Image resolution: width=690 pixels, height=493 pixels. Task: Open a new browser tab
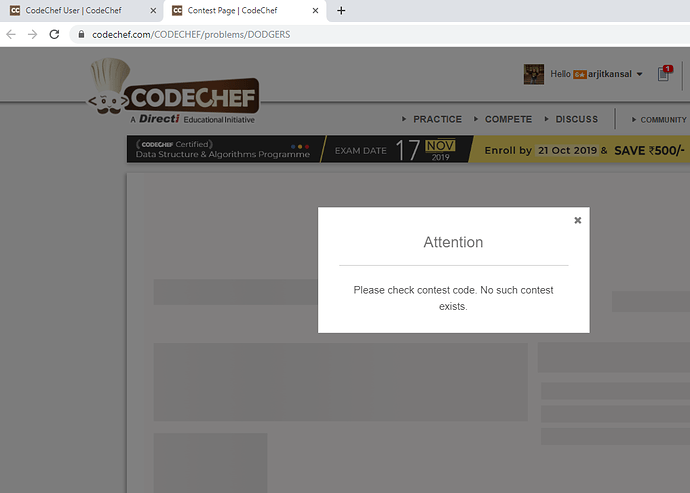(341, 11)
